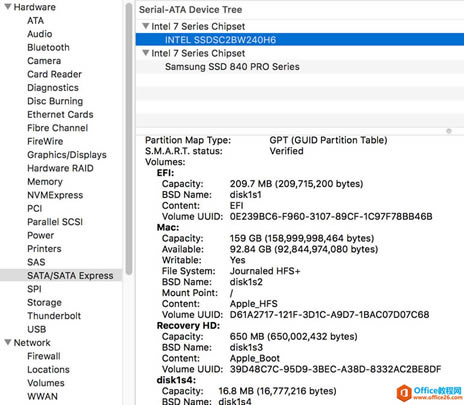Select USB in the sidebar
Screen dimensions: 464x405
click(37, 329)
